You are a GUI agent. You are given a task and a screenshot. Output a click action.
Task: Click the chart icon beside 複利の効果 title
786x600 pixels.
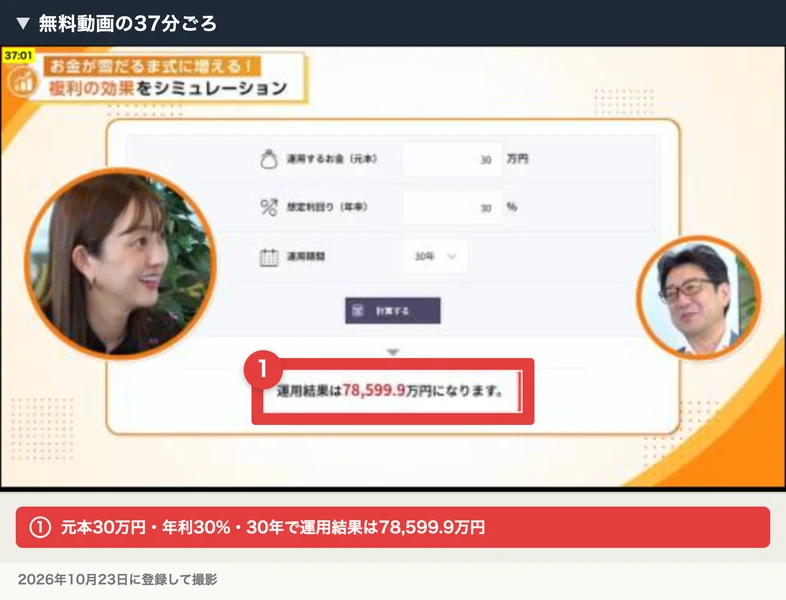click(23, 82)
